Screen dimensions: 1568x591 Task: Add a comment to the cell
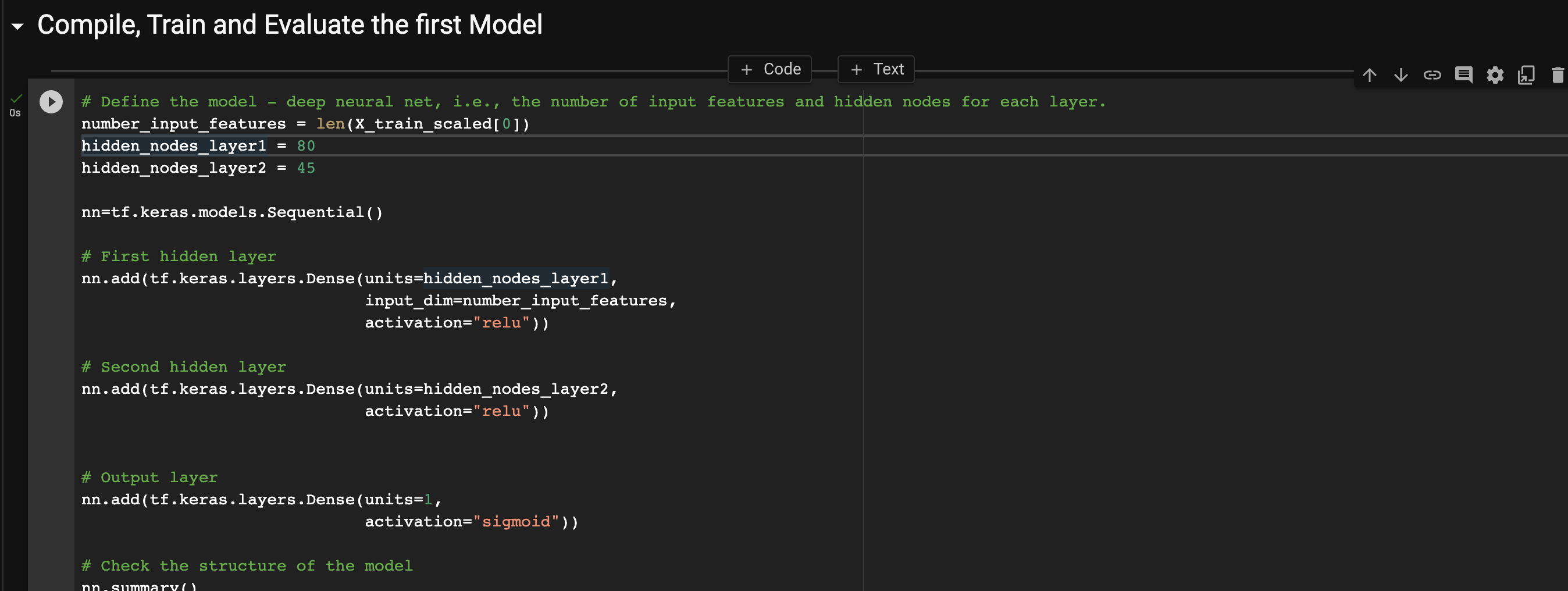tap(1464, 75)
